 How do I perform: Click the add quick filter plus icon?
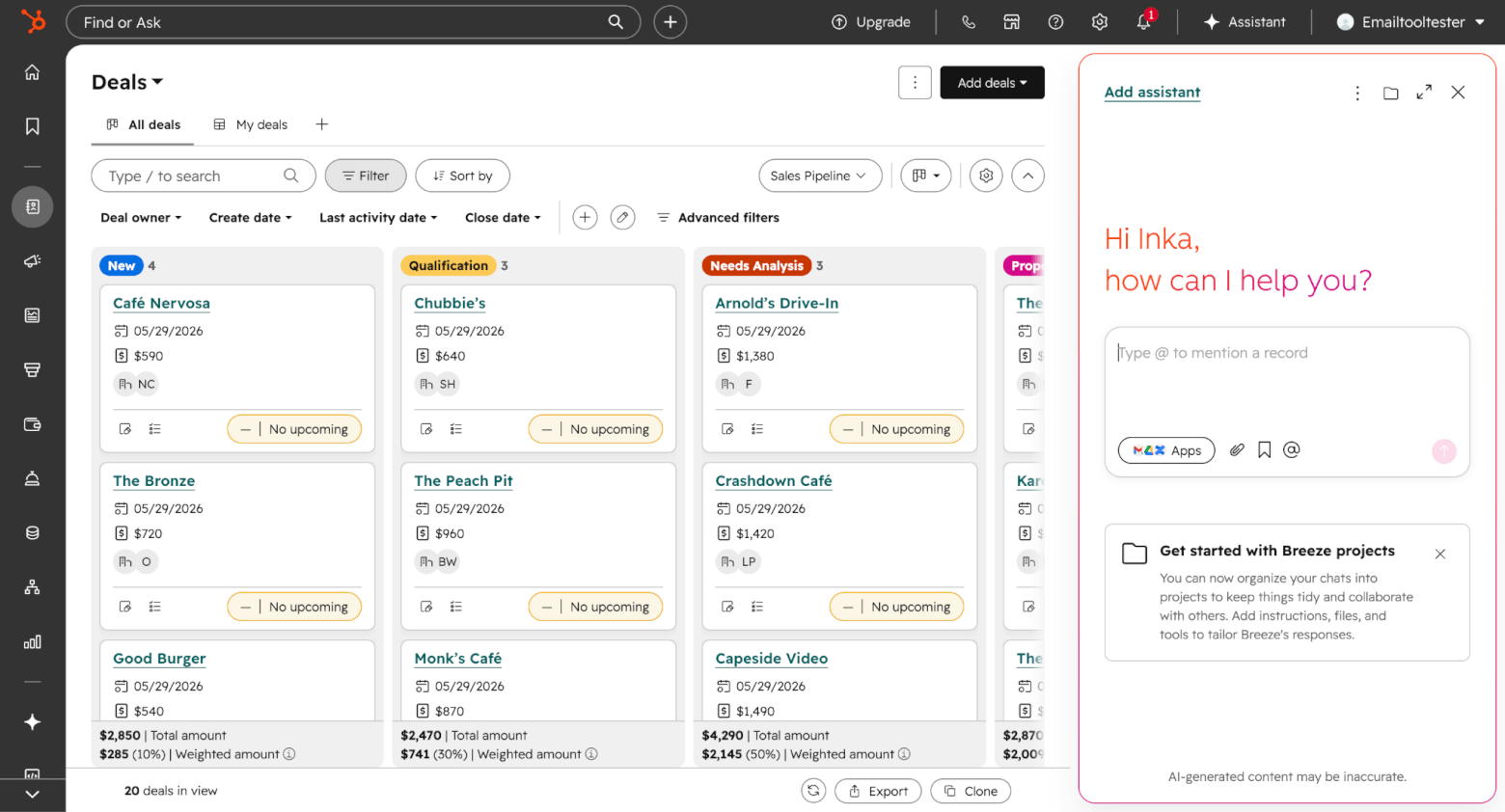point(585,218)
